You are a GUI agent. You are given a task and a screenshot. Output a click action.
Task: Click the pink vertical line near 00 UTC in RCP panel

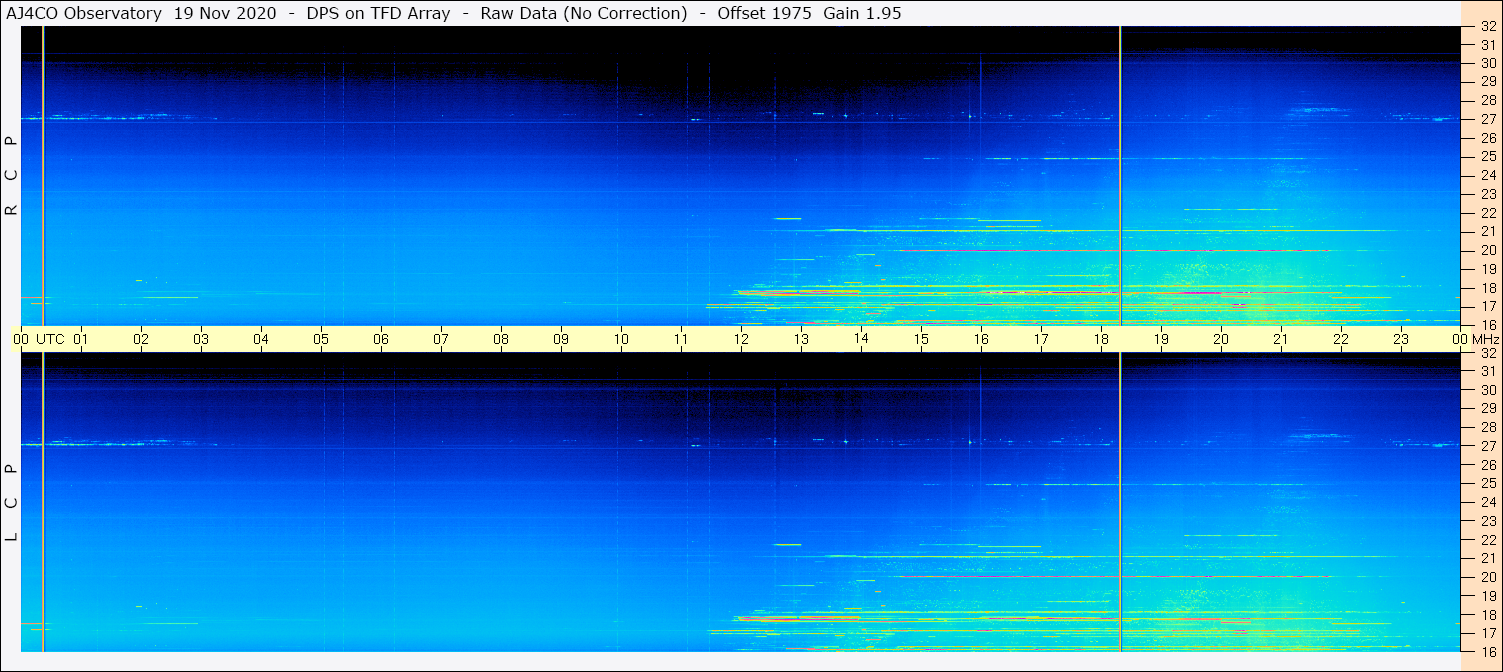click(x=43, y=175)
